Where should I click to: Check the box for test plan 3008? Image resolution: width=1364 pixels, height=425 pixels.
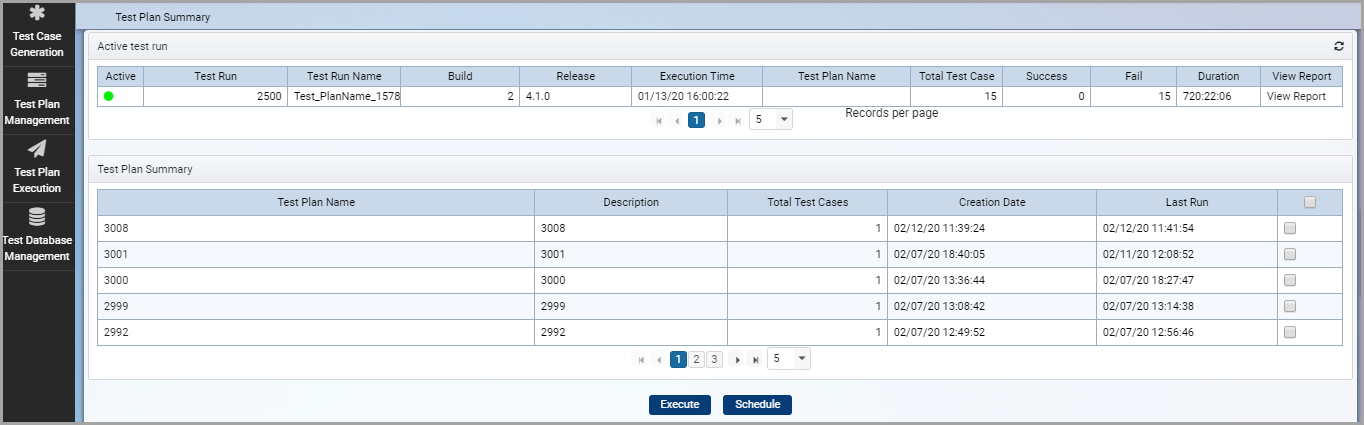pos(1290,228)
